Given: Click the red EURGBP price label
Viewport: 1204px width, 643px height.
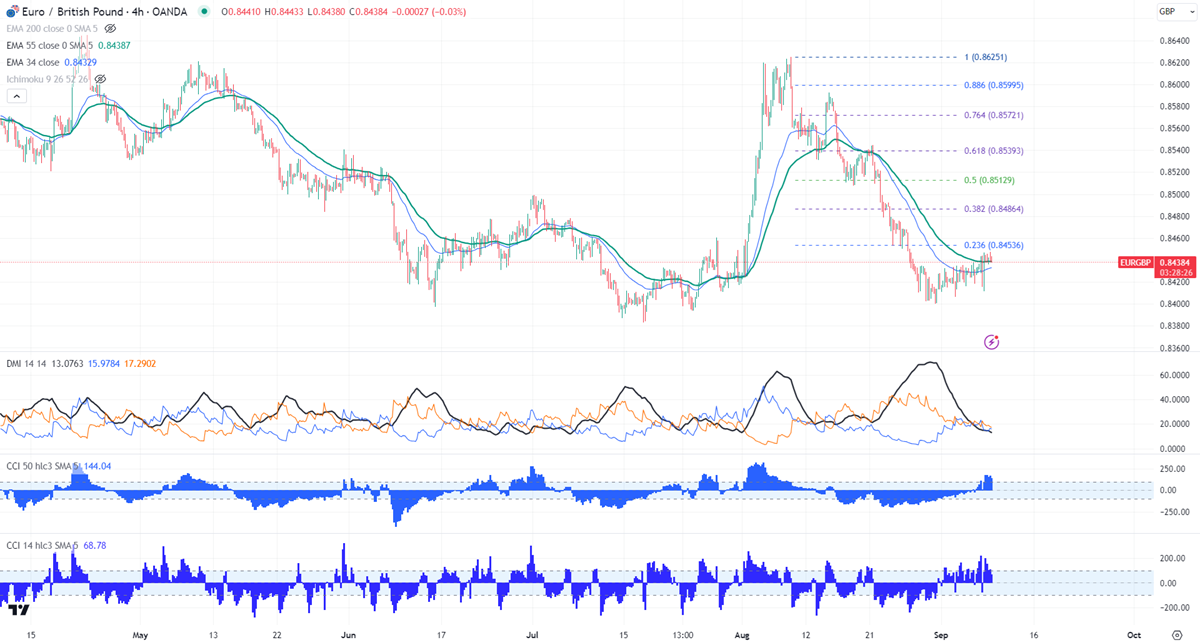Looking at the screenshot, I should coord(1138,262).
